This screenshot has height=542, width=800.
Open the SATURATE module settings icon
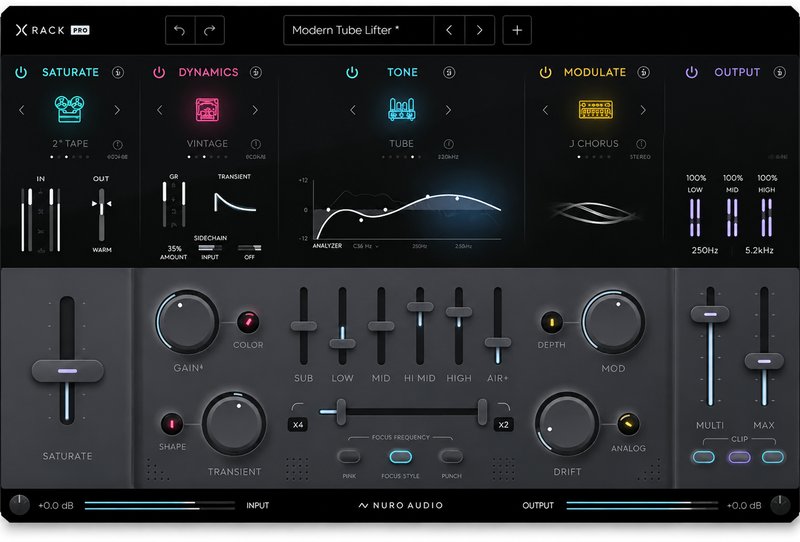tap(118, 72)
